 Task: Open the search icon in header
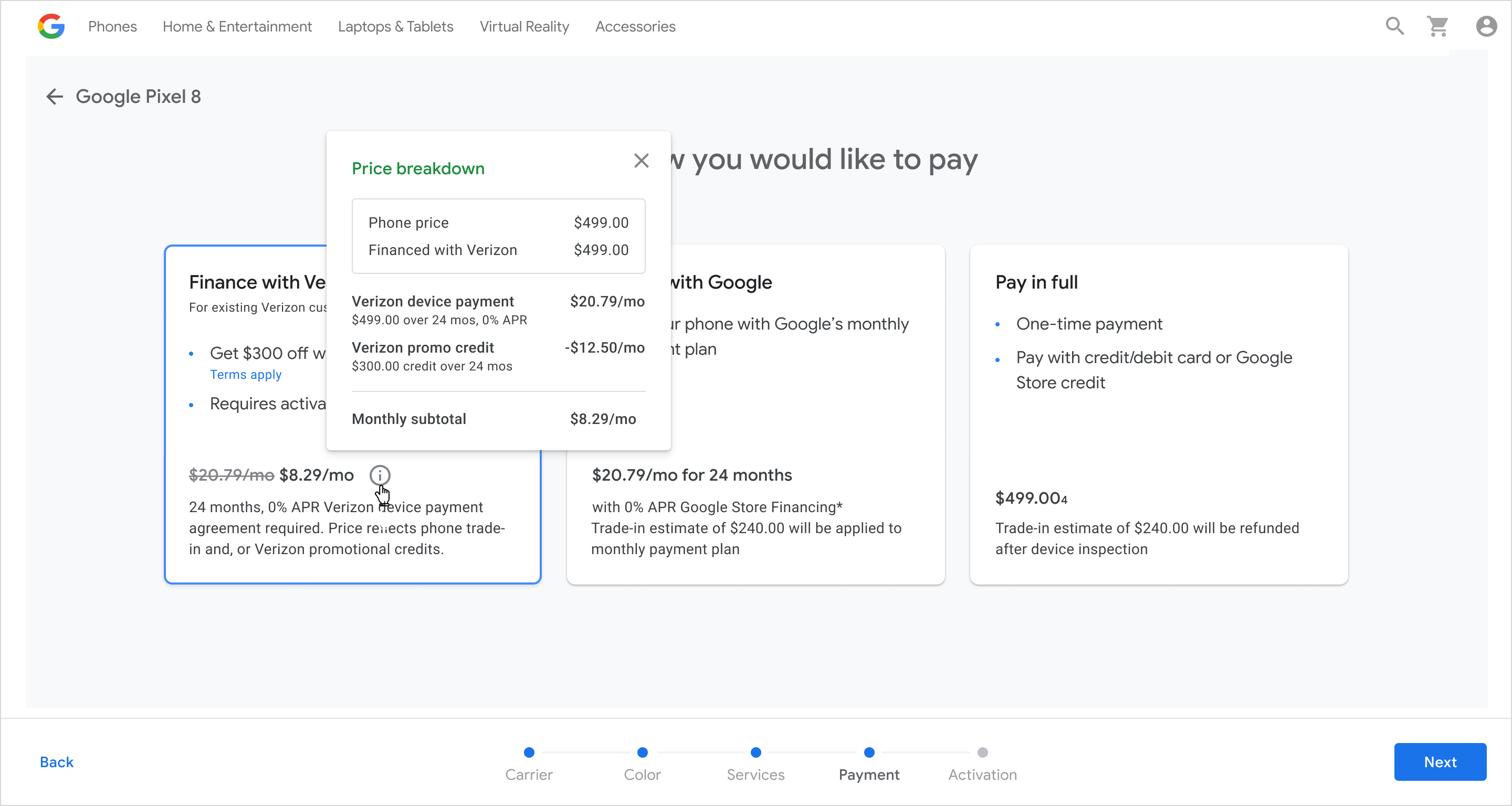tap(1394, 26)
